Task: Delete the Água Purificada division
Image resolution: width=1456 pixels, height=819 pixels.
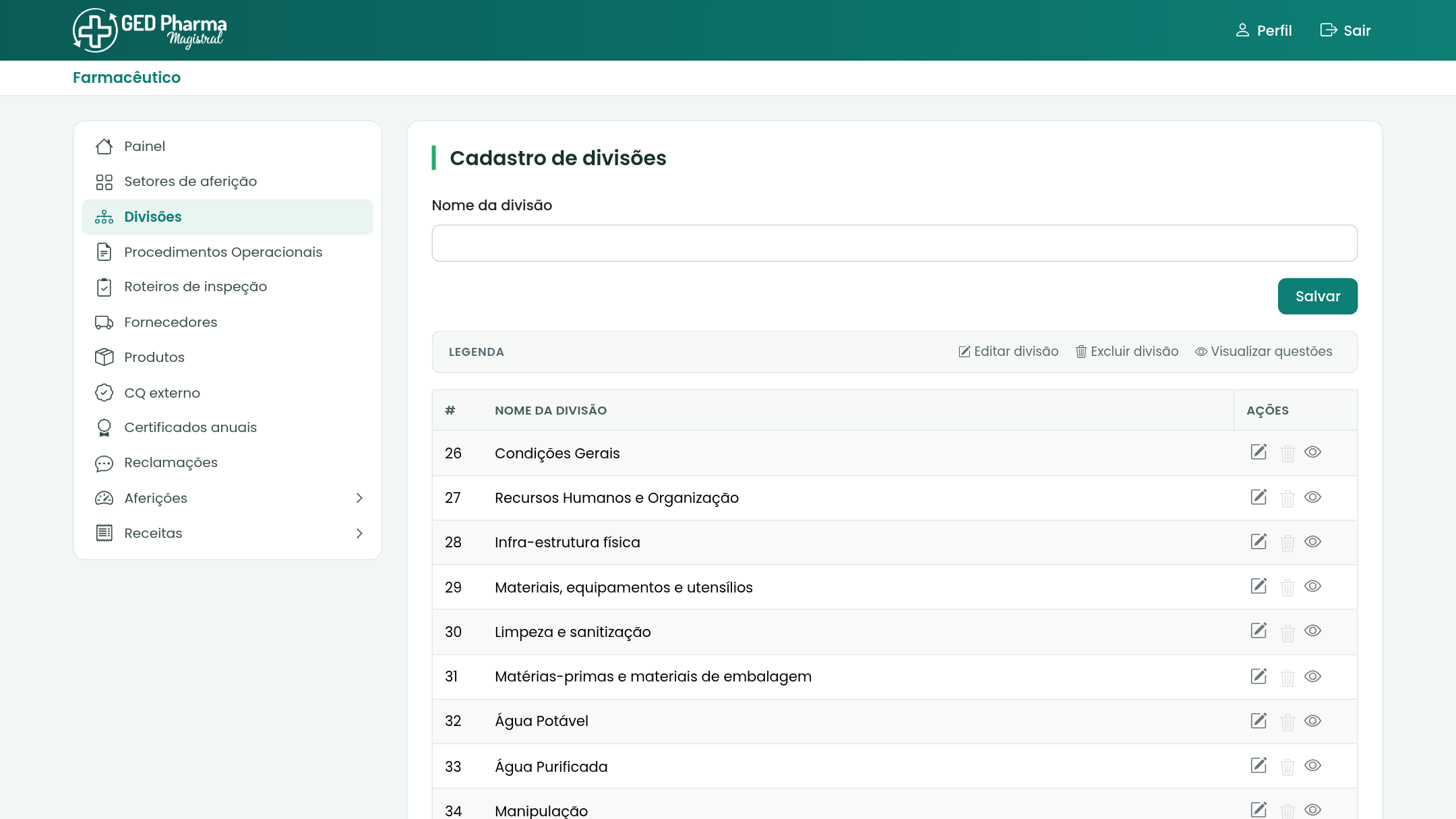Action: point(1287,766)
